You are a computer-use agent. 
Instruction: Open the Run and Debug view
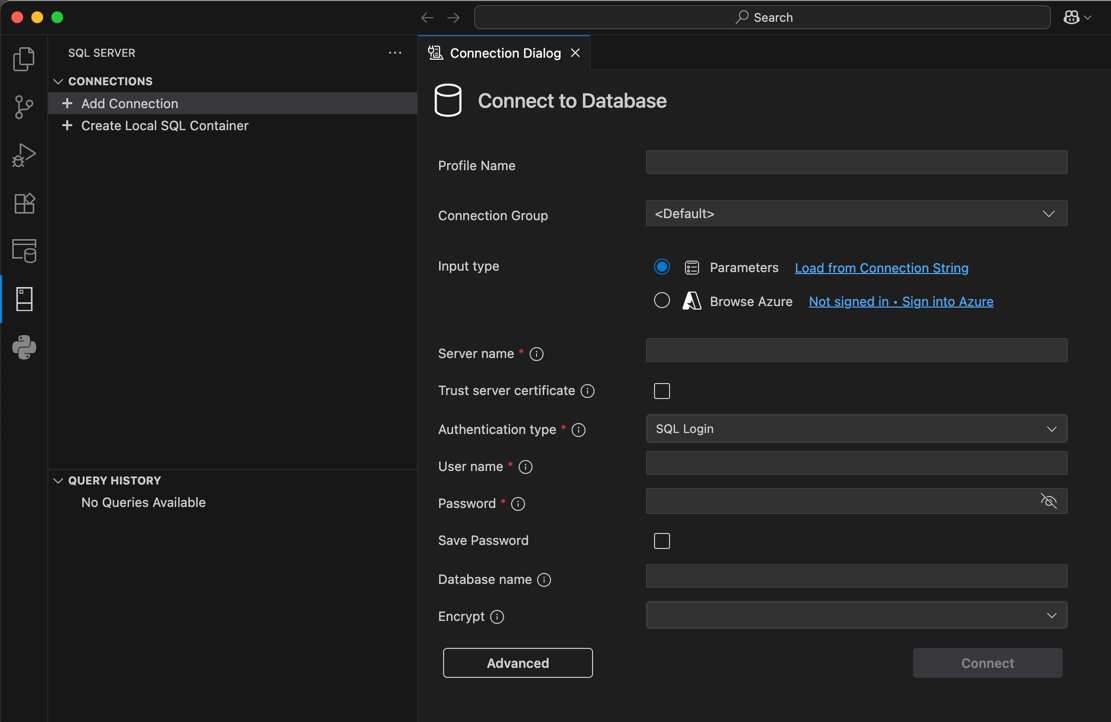23,155
